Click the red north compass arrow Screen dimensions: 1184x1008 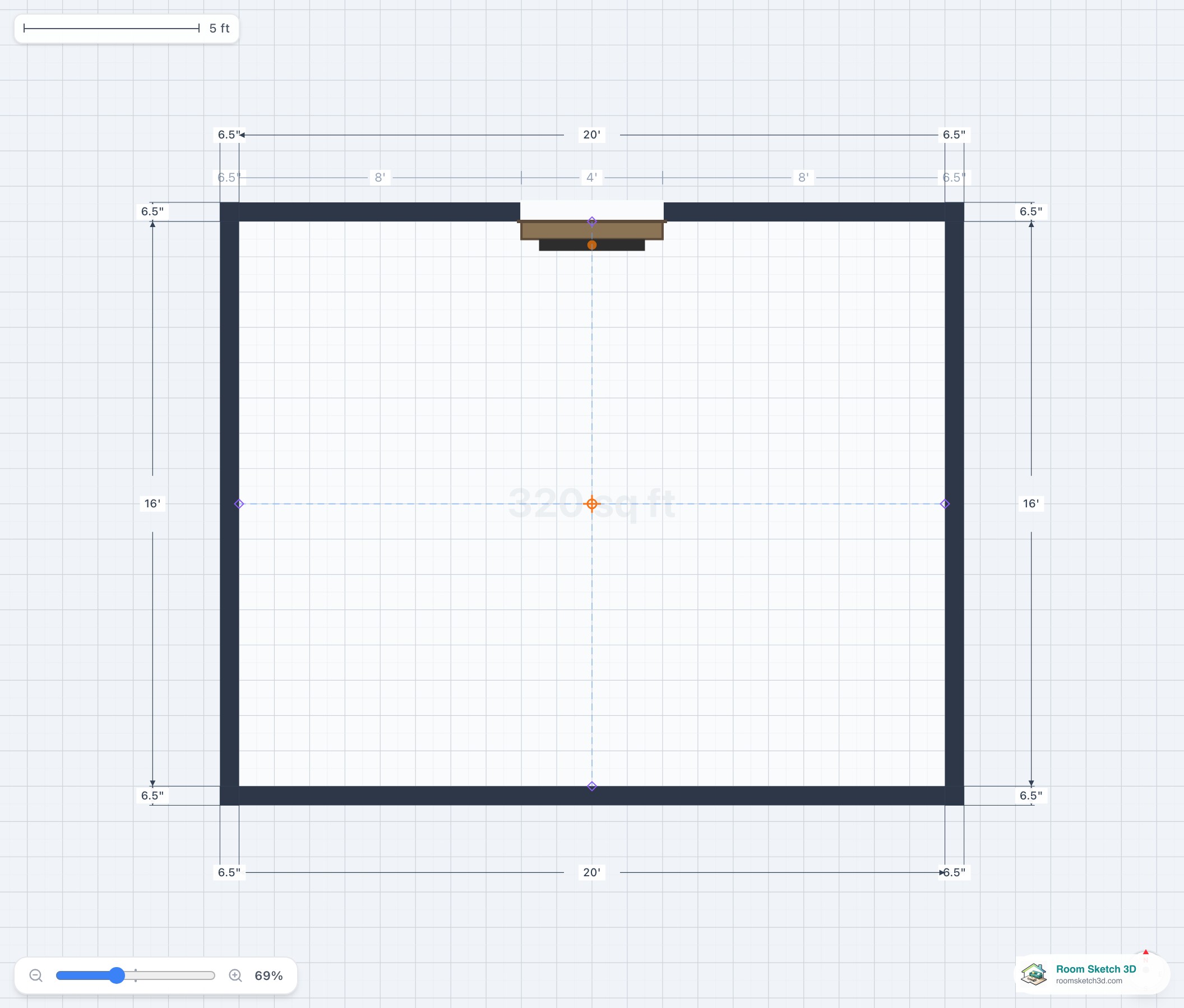(x=1146, y=952)
